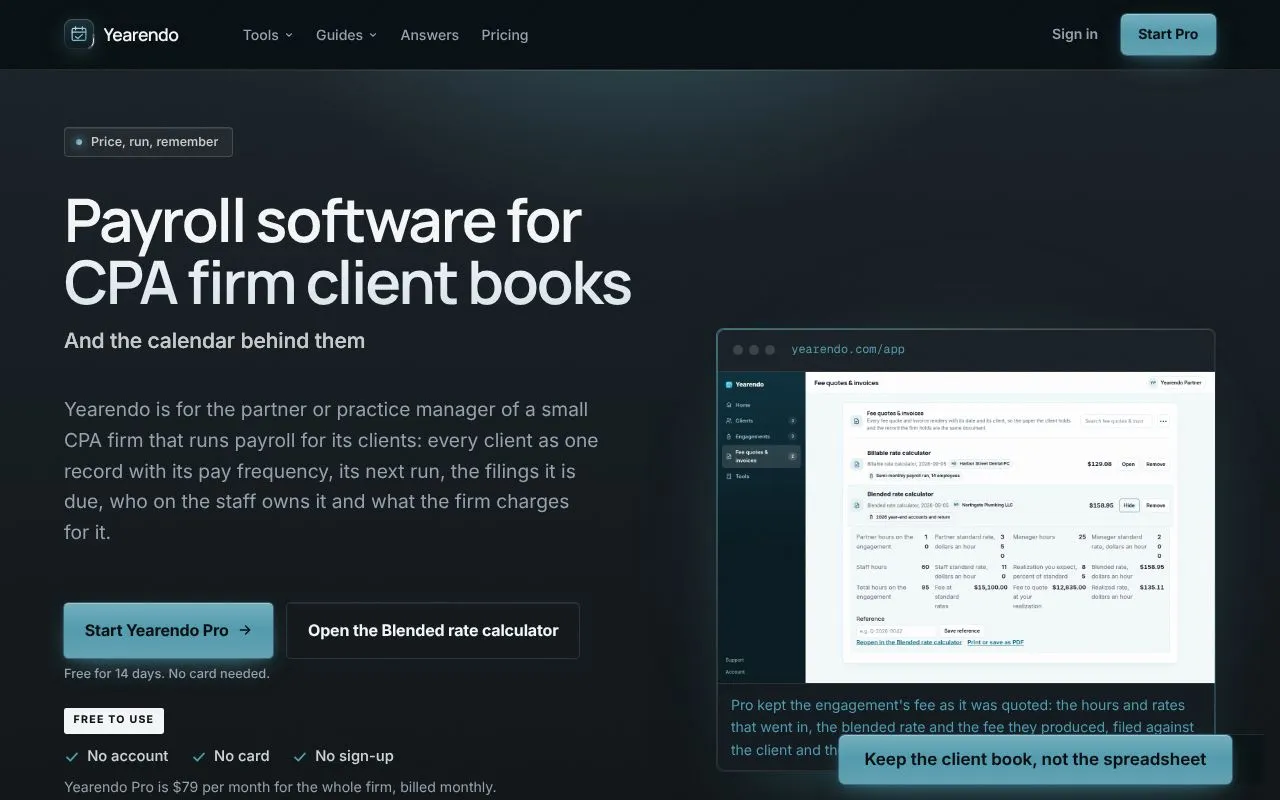Click the checkmark icon beside "No sign-up"
Viewport: 1280px width, 800px height.
300,757
